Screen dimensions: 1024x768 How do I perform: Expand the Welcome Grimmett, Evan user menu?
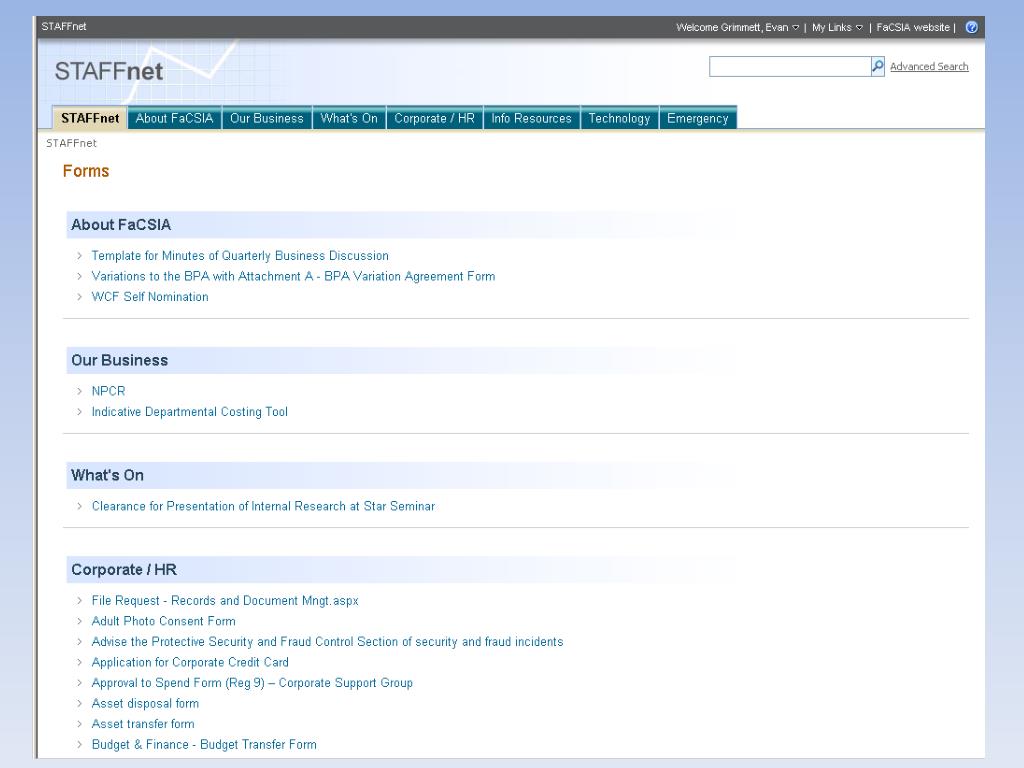click(x=737, y=27)
